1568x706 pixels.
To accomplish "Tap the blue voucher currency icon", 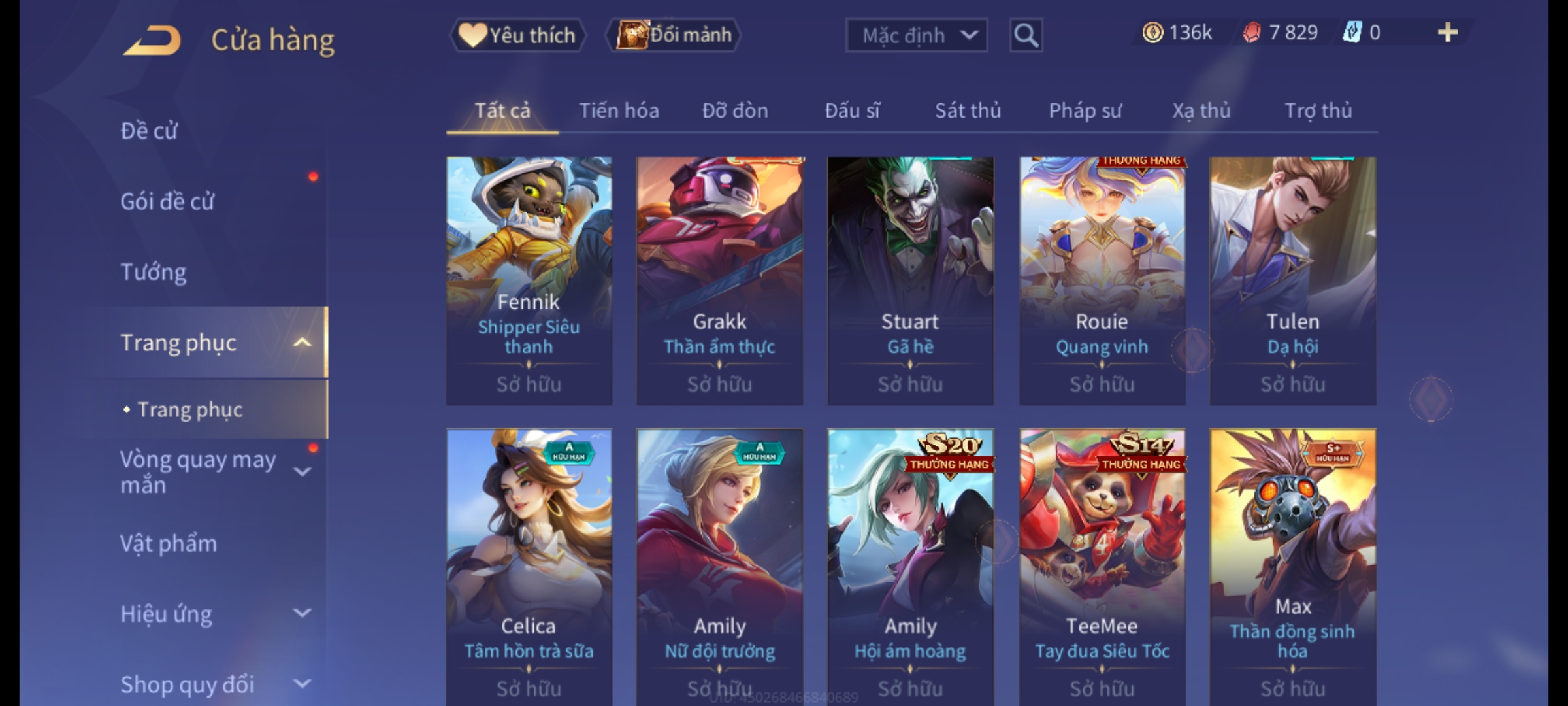I will pyautogui.click(x=1352, y=33).
